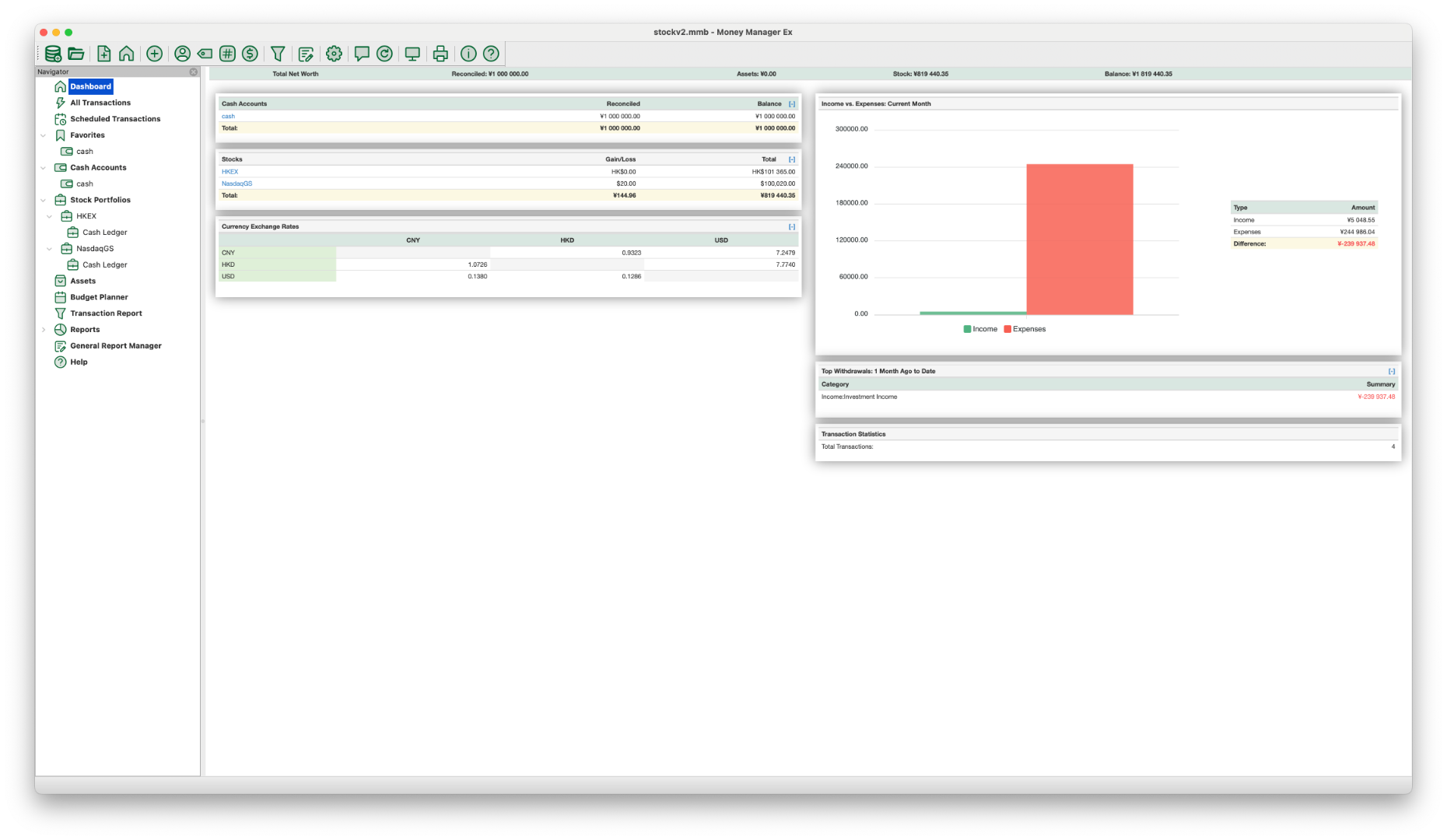
Task: Open the Payee manager icon
Action: coord(182,54)
